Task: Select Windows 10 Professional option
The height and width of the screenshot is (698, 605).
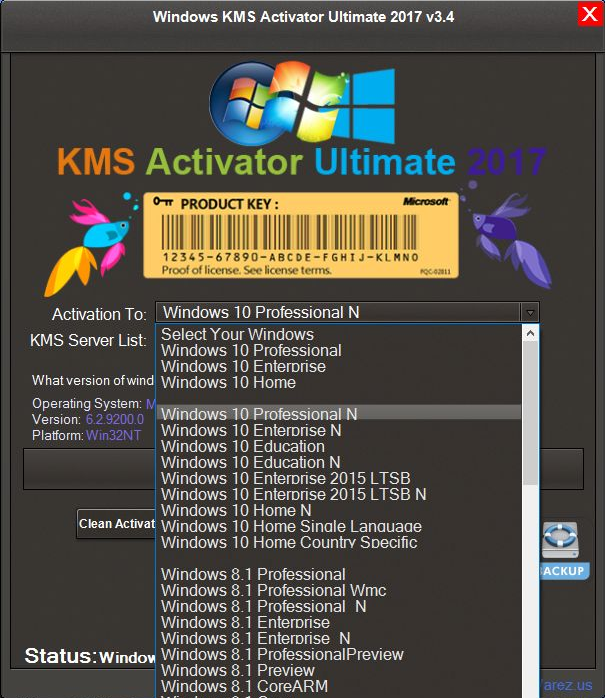Action: coord(339,350)
